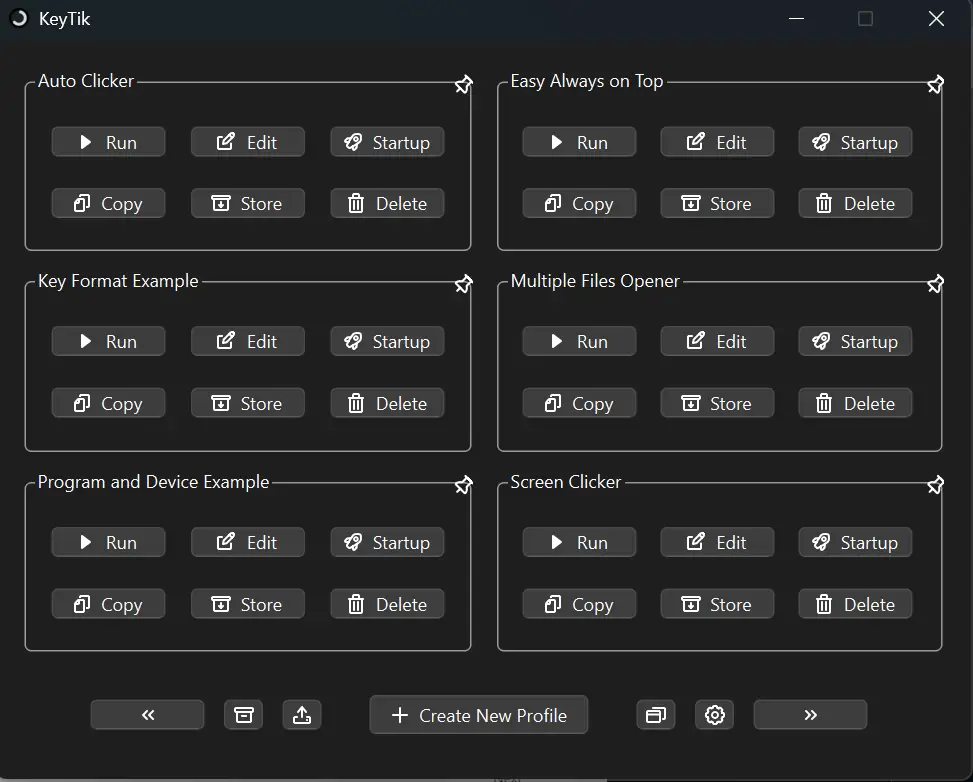Go to the previous page of profiles
The height and width of the screenshot is (782, 973).
point(148,715)
